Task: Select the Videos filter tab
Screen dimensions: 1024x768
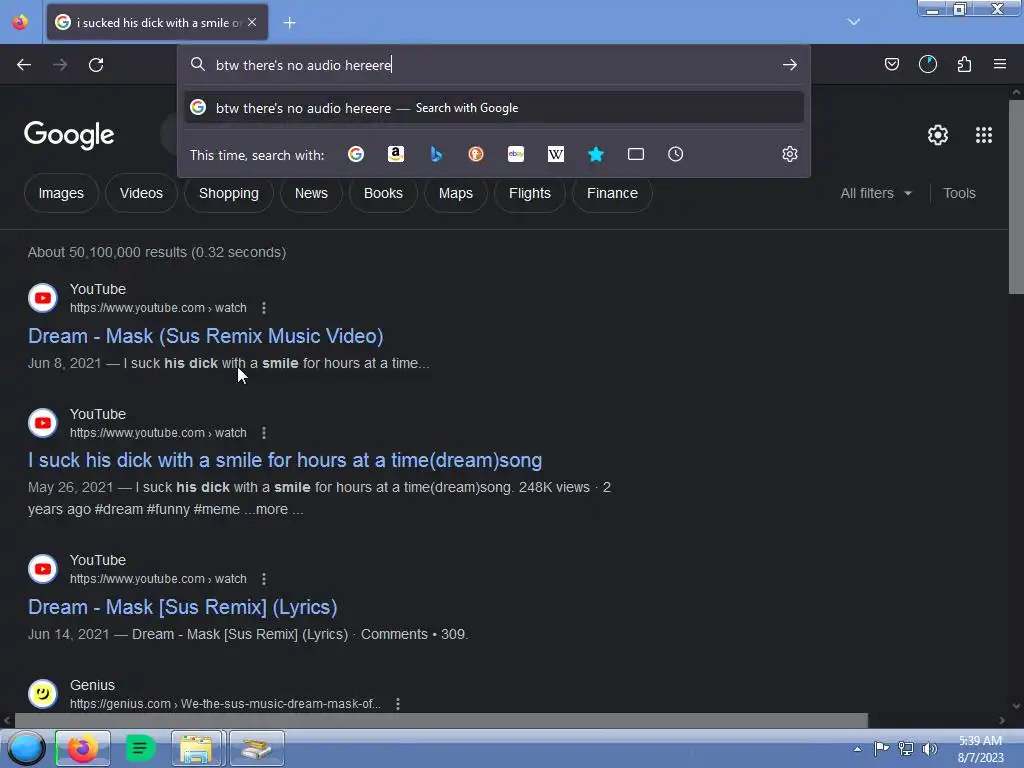Action: tap(141, 193)
